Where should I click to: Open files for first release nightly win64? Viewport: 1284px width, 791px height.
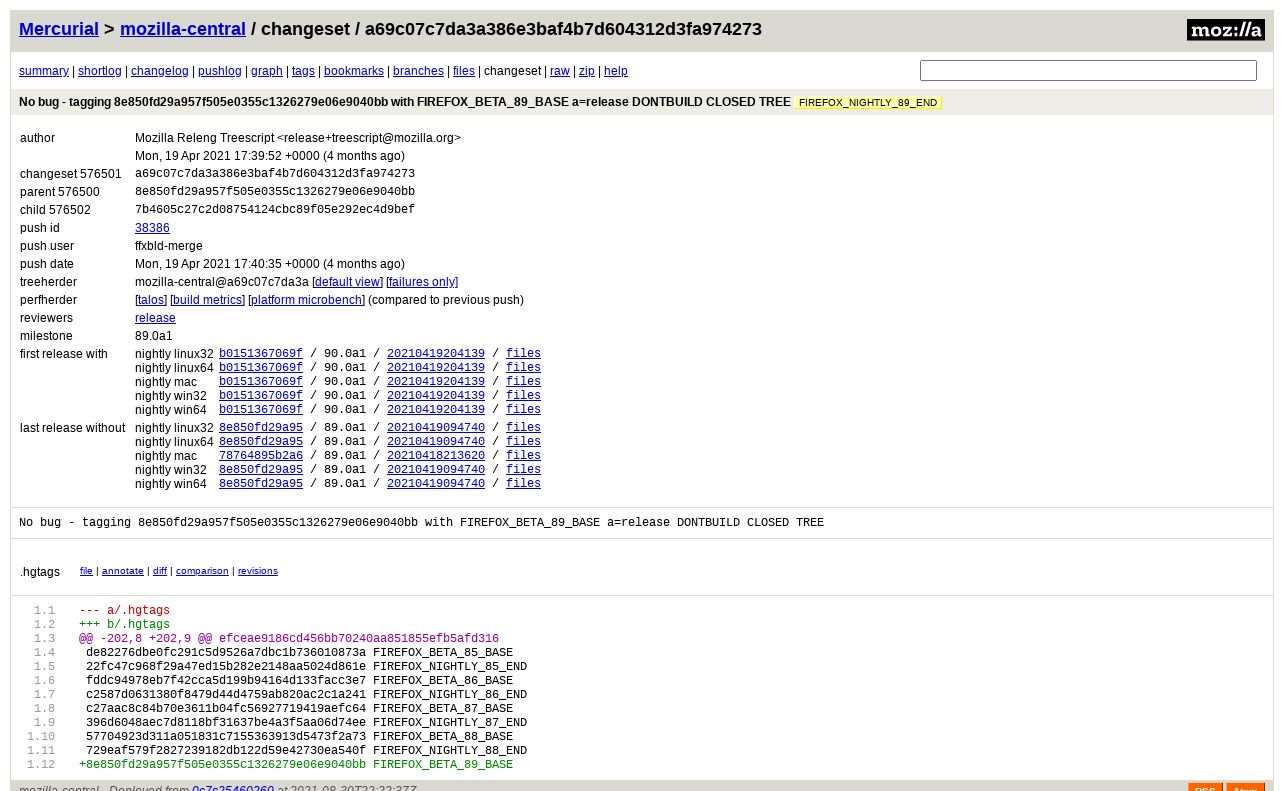point(523,410)
